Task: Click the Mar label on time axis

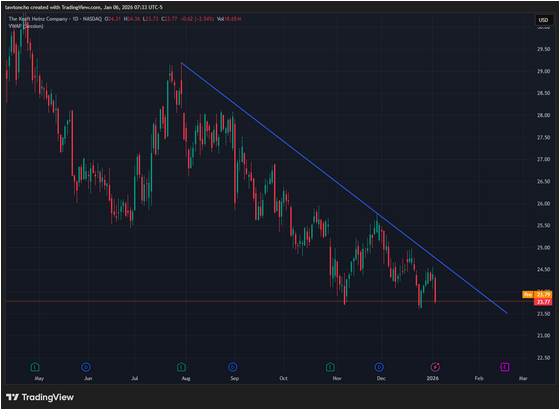Action: 523,378
